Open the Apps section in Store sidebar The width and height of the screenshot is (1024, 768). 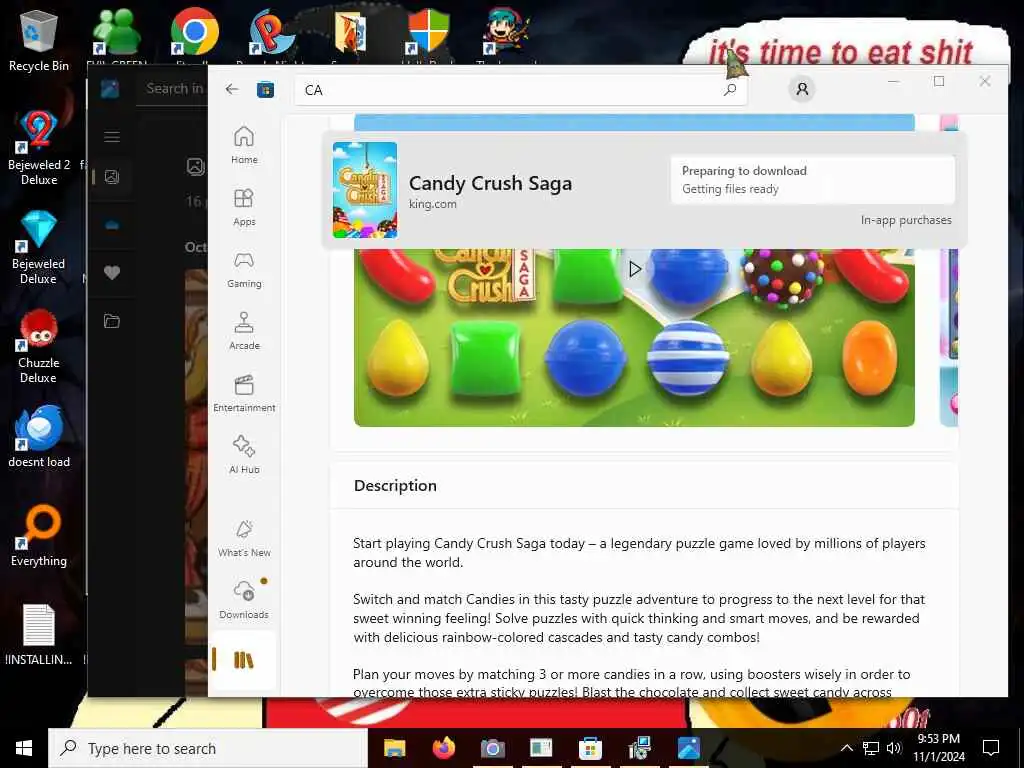(x=244, y=206)
